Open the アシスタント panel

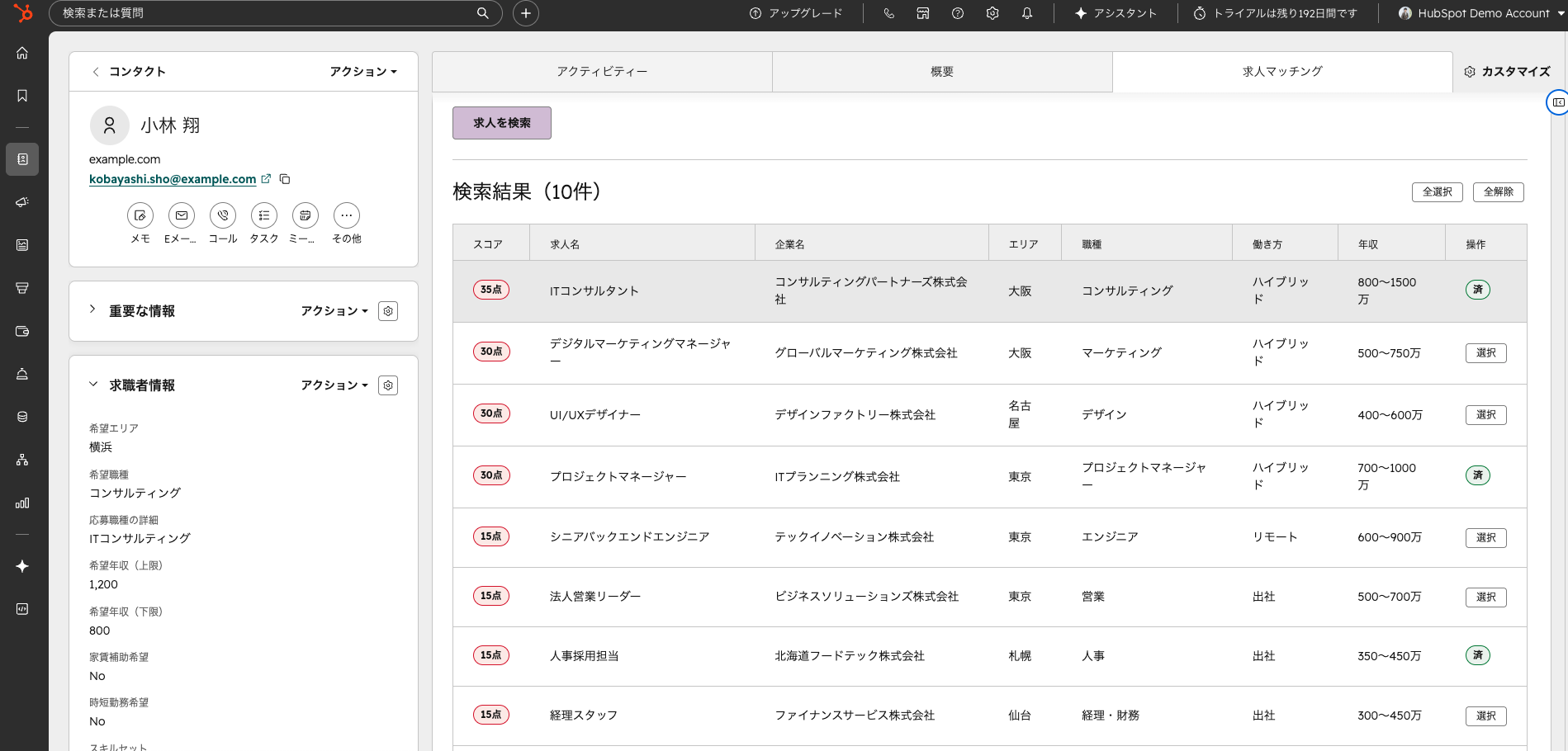(x=1116, y=13)
